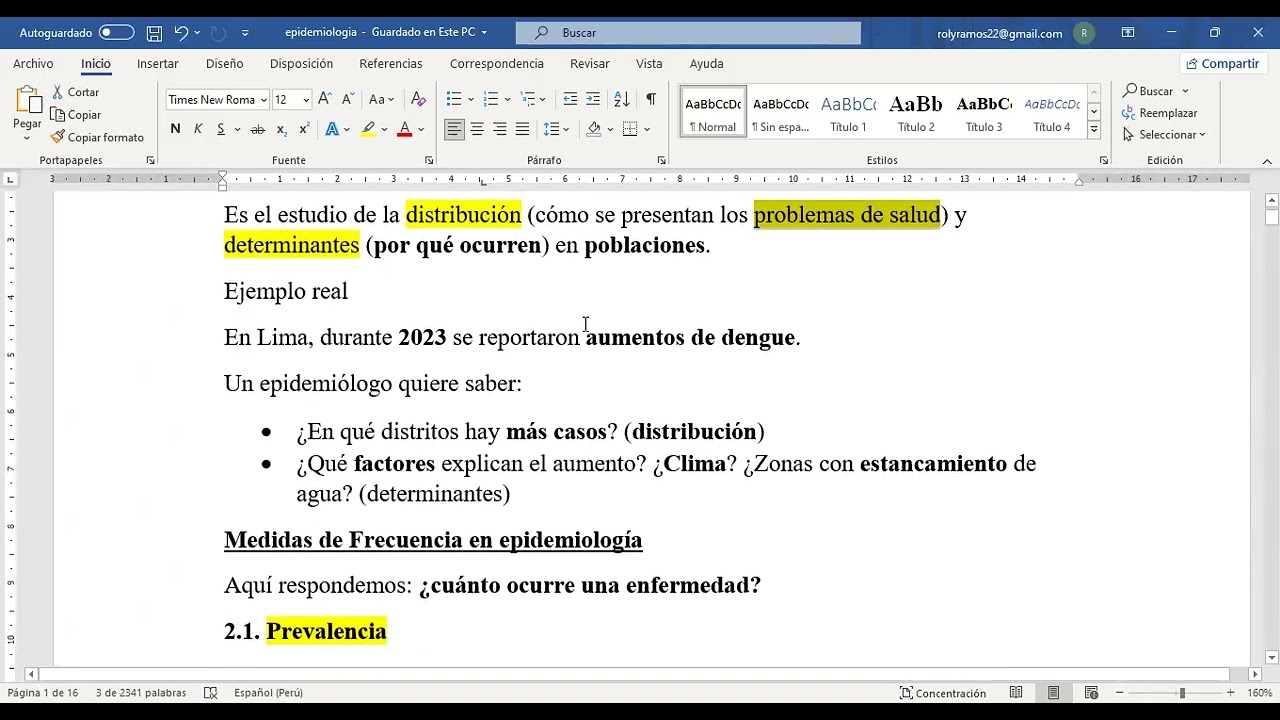Apply the Título 3 style
The width and height of the screenshot is (1280, 720).
click(984, 112)
